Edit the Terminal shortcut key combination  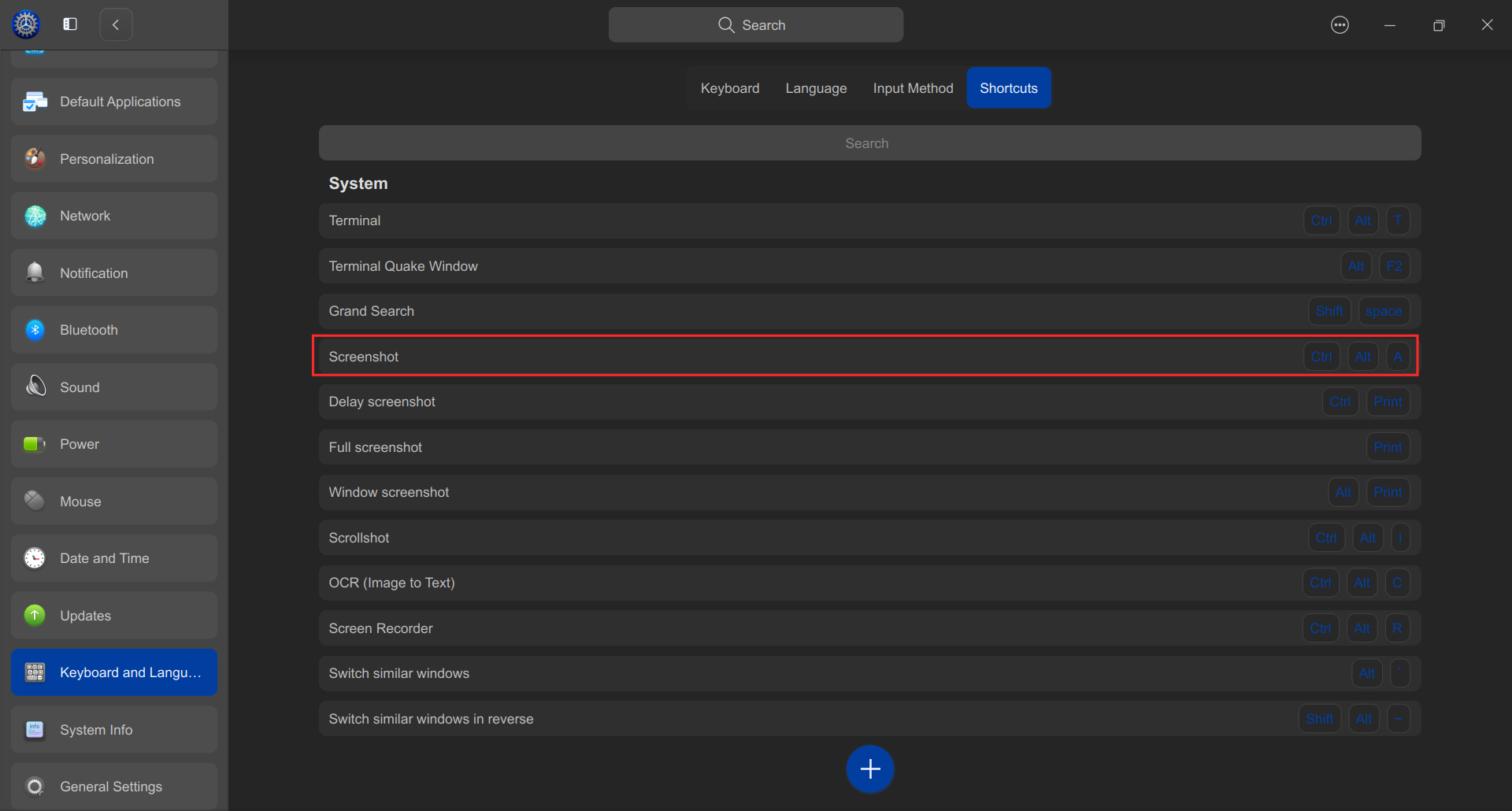pos(1358,220)
